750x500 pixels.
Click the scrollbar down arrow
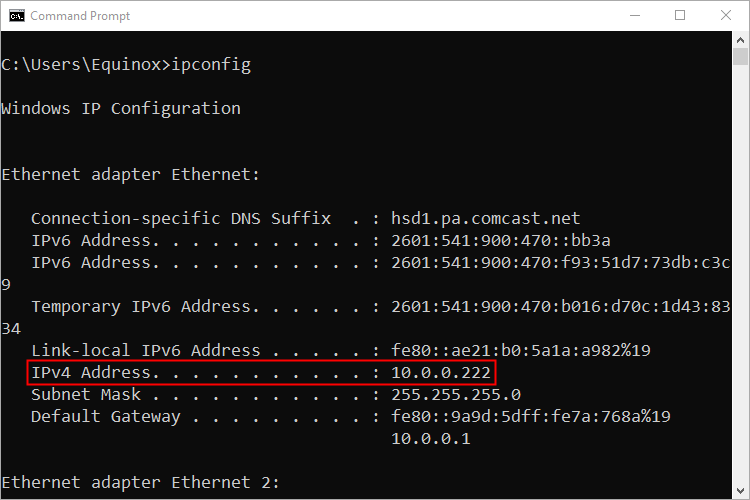740,489
